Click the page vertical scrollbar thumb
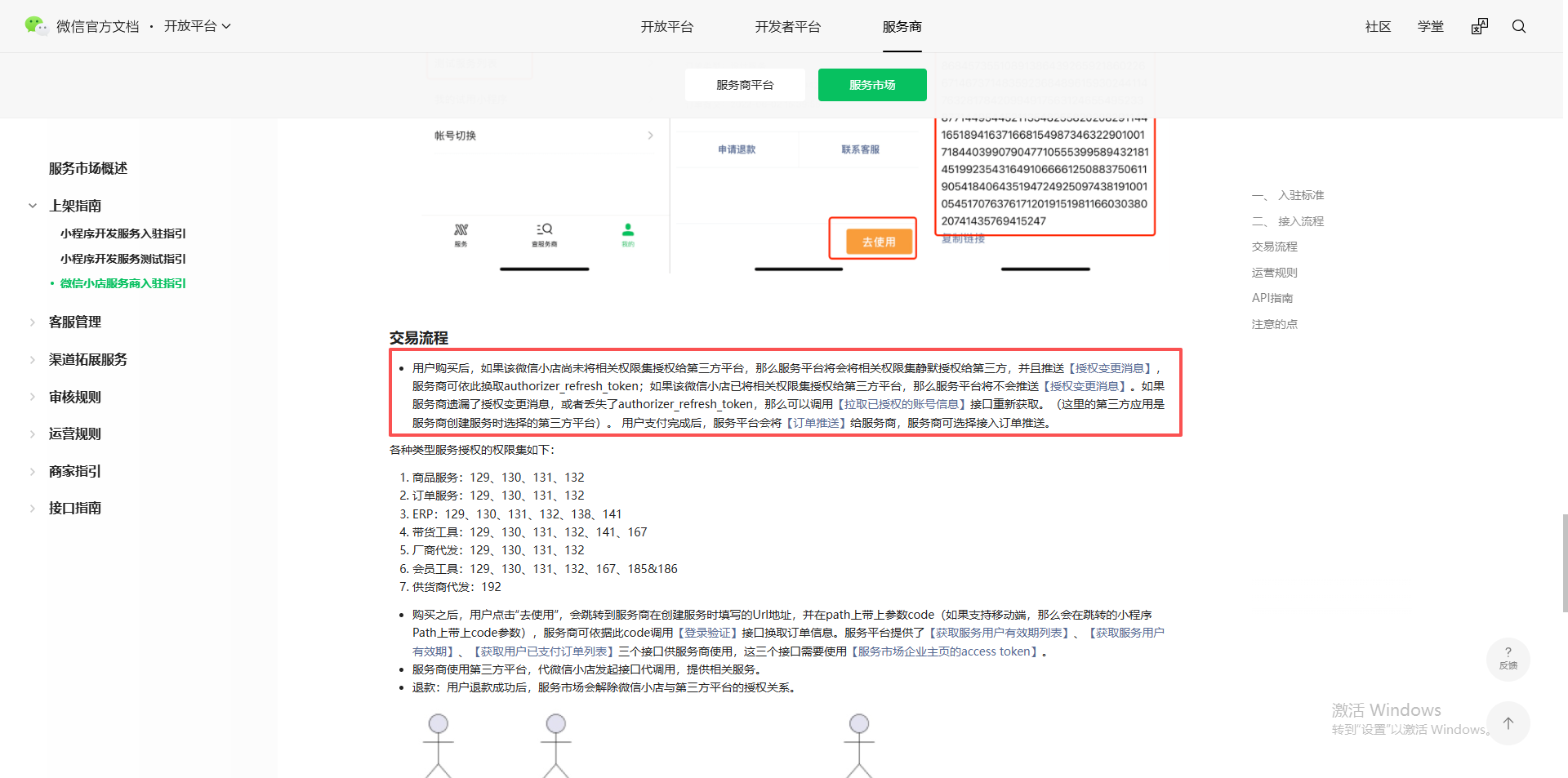Viewport: 1568px width, 778px height. [1565, 563]
